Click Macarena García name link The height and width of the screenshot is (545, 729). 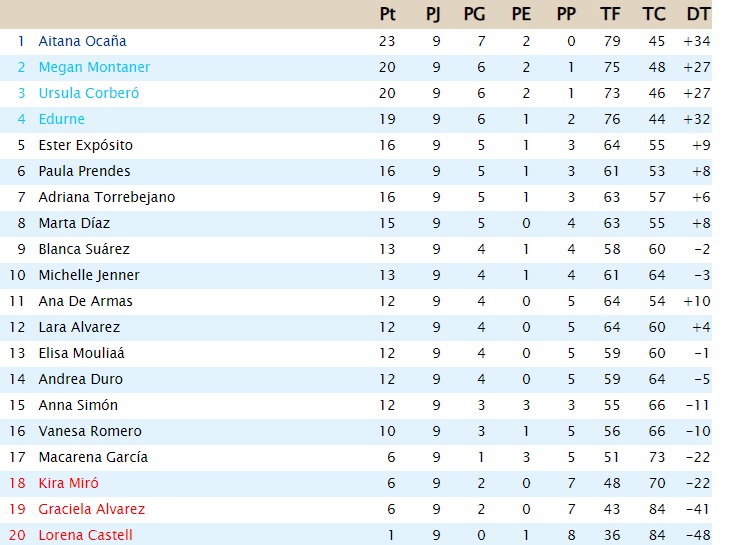click(x=93, y=457)
